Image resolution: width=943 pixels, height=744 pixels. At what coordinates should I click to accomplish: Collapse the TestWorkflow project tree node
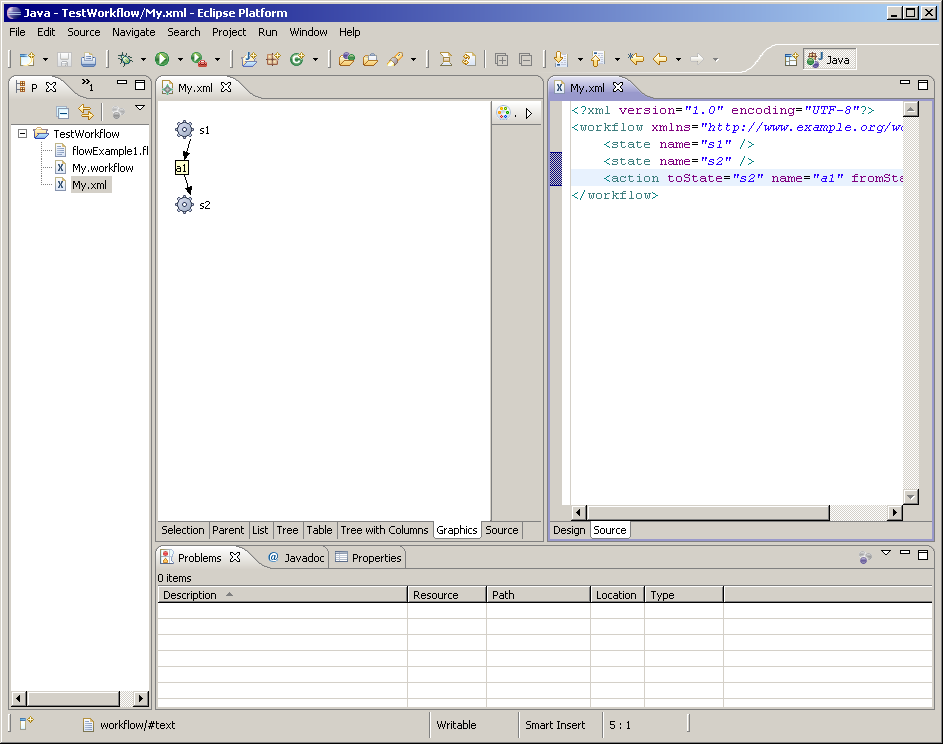[23, 134]
